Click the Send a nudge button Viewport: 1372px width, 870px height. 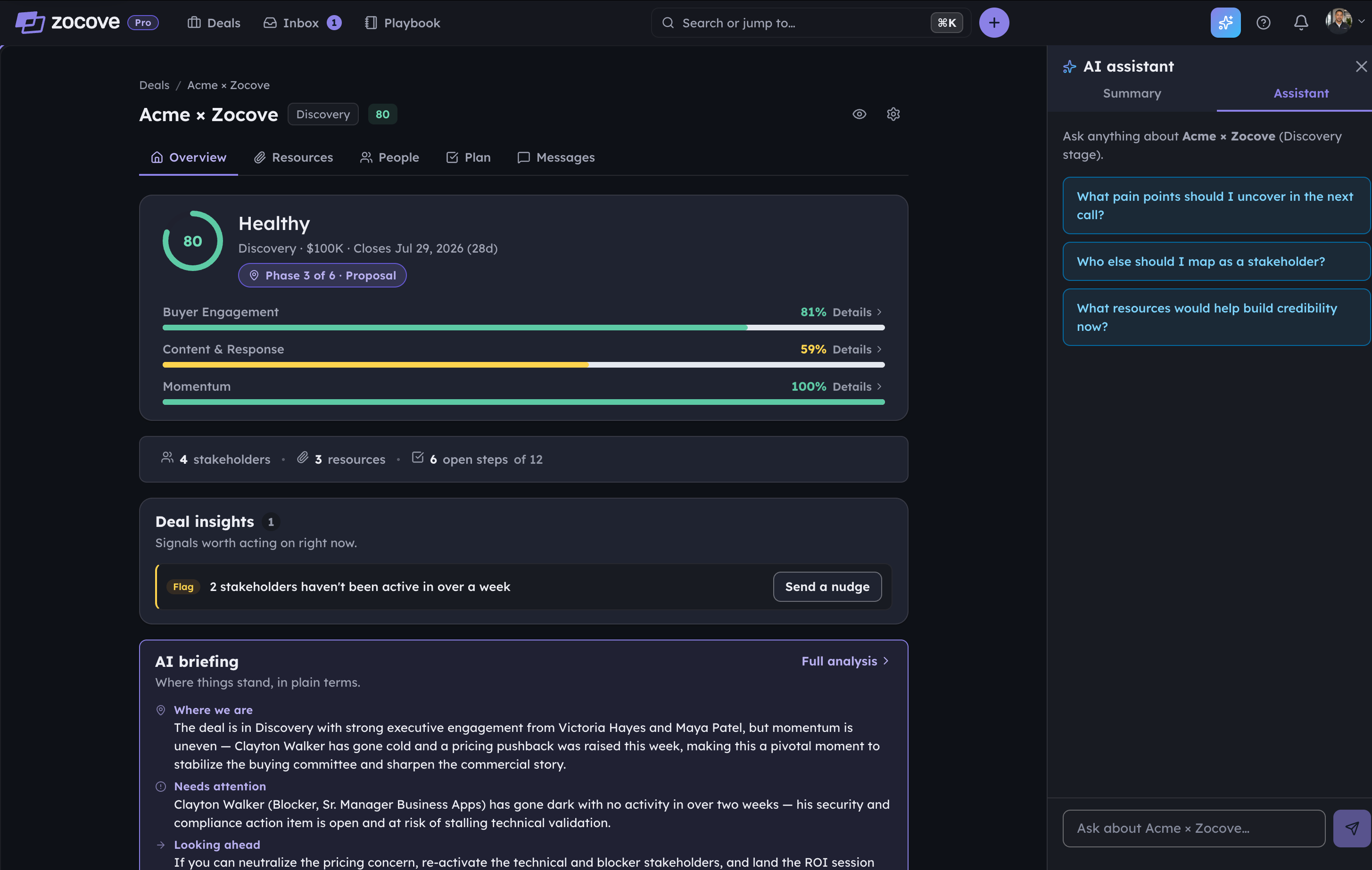coord(827,587)
